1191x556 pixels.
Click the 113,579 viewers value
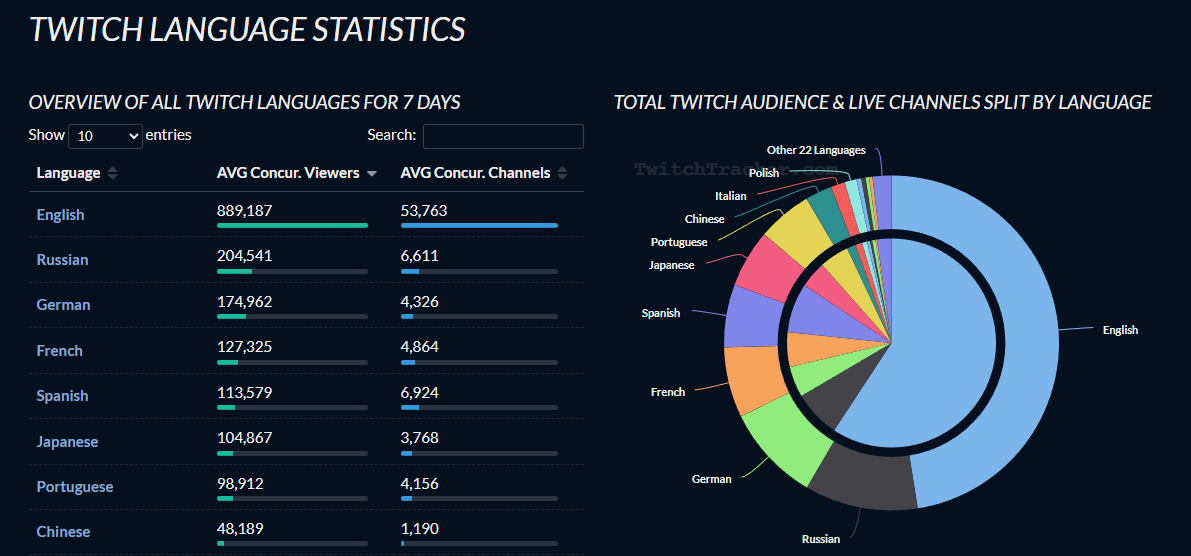[245, 393]
